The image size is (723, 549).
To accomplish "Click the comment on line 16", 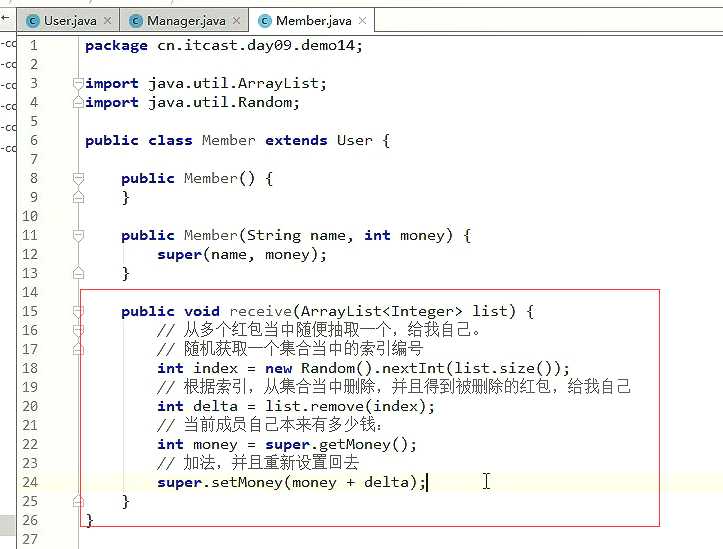I will (x=319, y=330).
